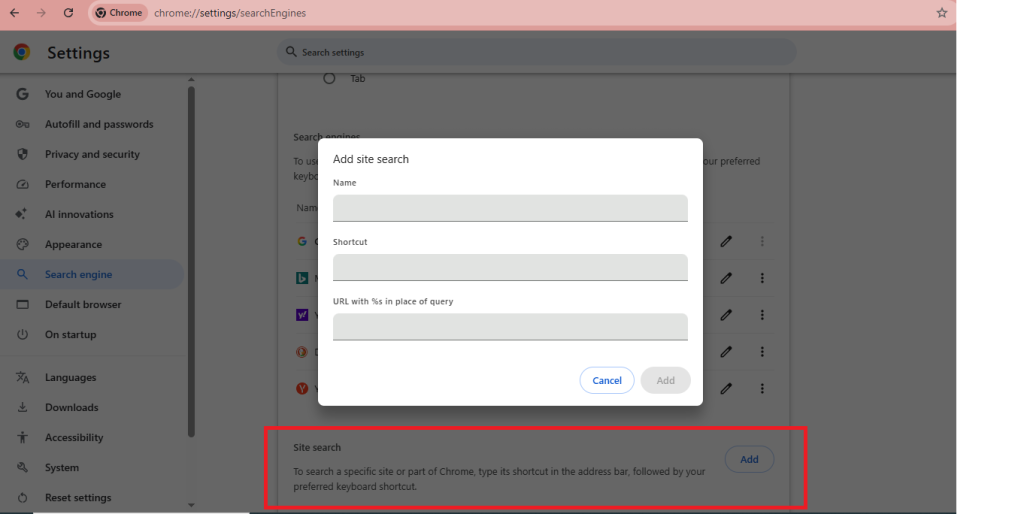The width and height of the screenshot is (1024, 514).
Task: Click the wrench icon for System
Action: (x=22, y=468)
